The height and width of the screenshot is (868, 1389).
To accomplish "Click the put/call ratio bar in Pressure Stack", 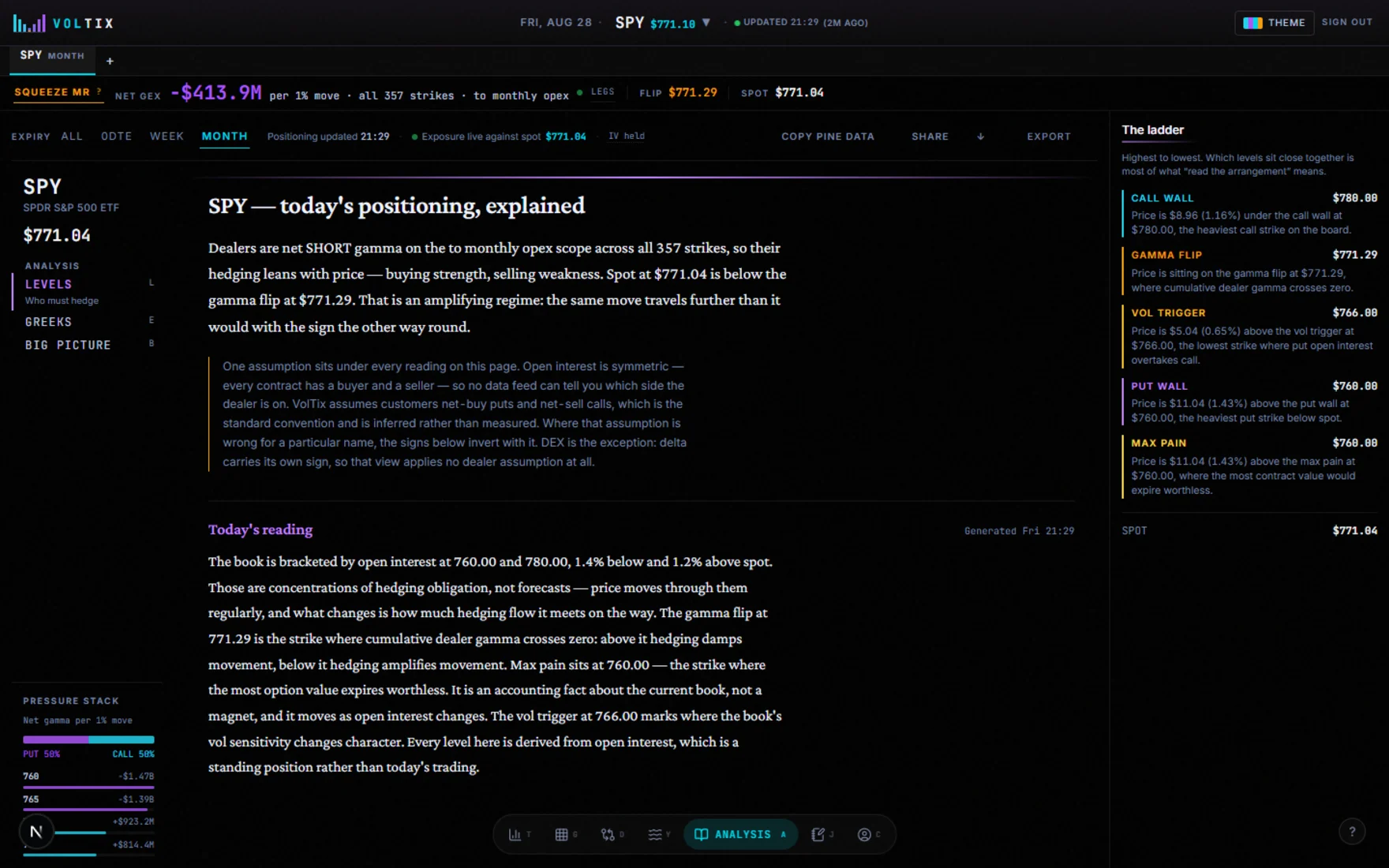I will pos(88,739).
